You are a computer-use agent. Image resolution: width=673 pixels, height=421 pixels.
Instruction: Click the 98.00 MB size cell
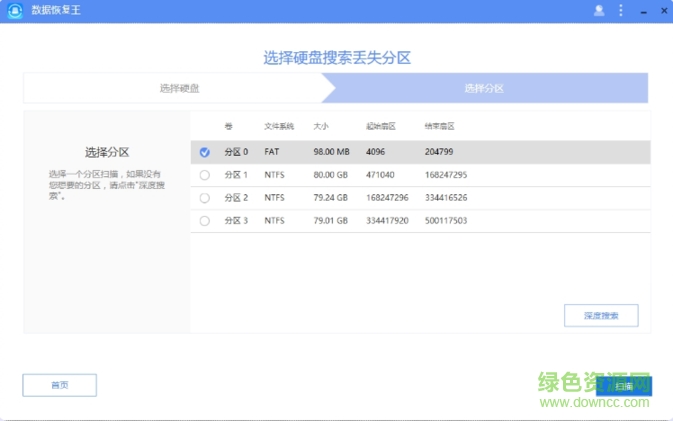pyautogui.click(x=331, y=152)
